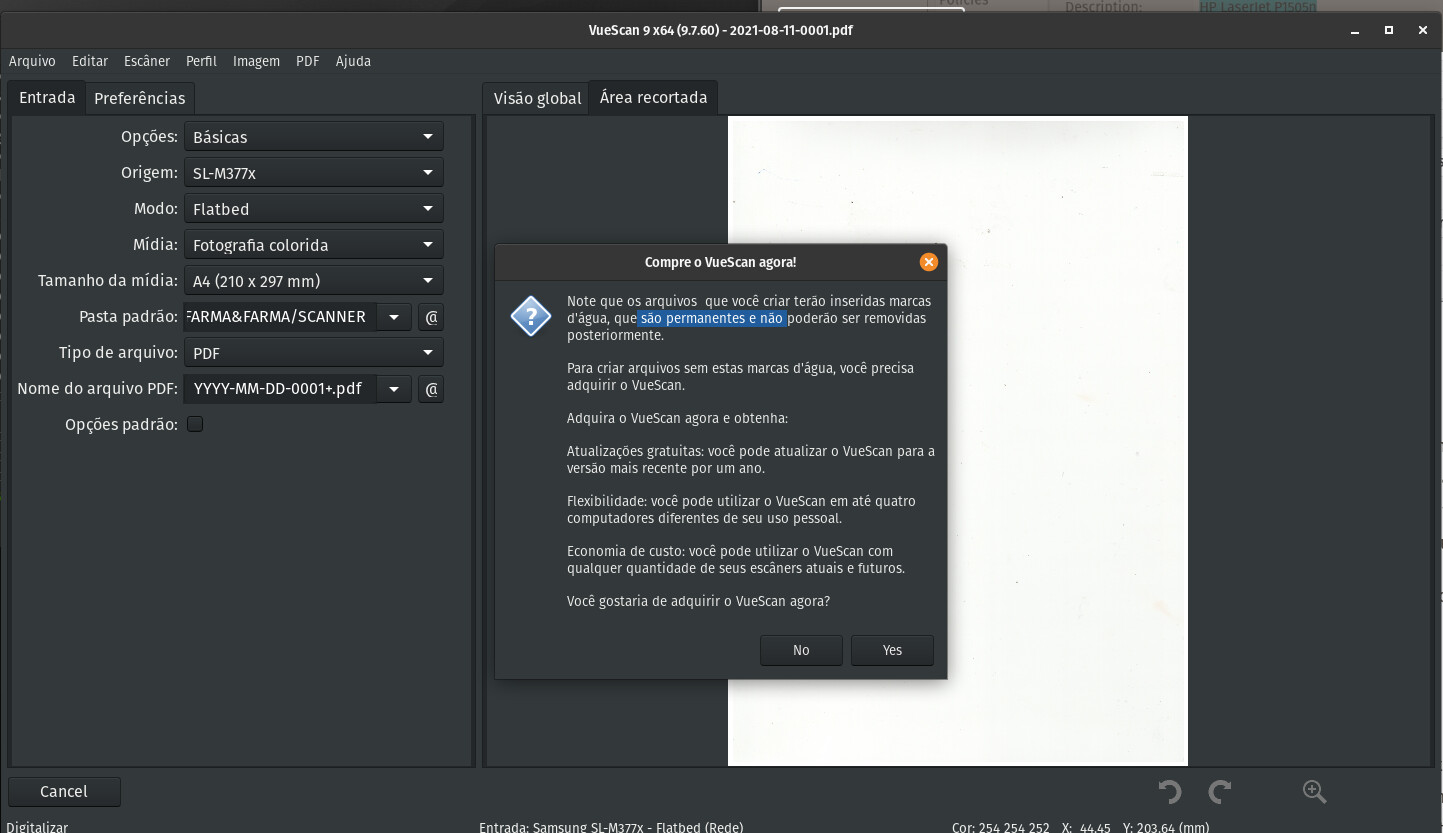This screenshot has width=1443, height=833.
Task: Toggle the Opções padrão checkbox
Action: point(195,424)
